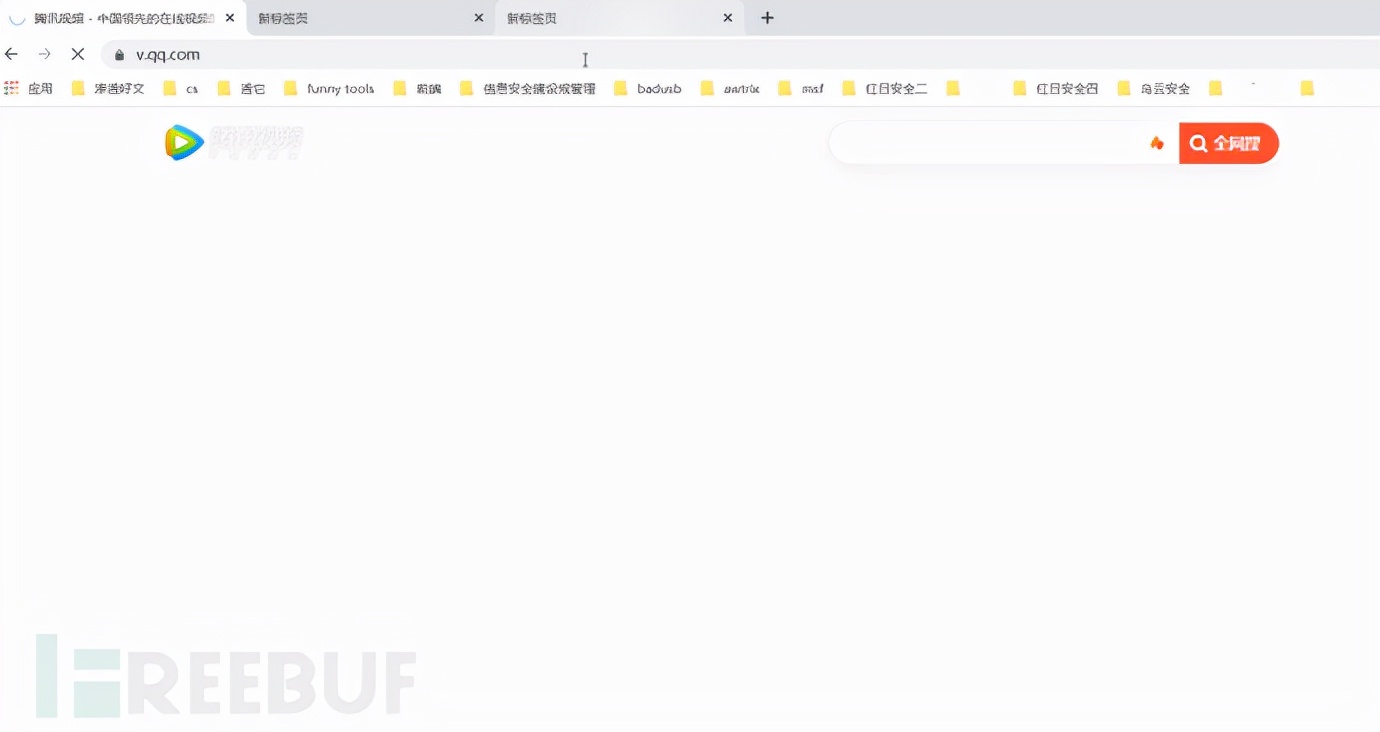Click the 全网搜 search button
The image size is (1380, 732).
pos(1228,143)
